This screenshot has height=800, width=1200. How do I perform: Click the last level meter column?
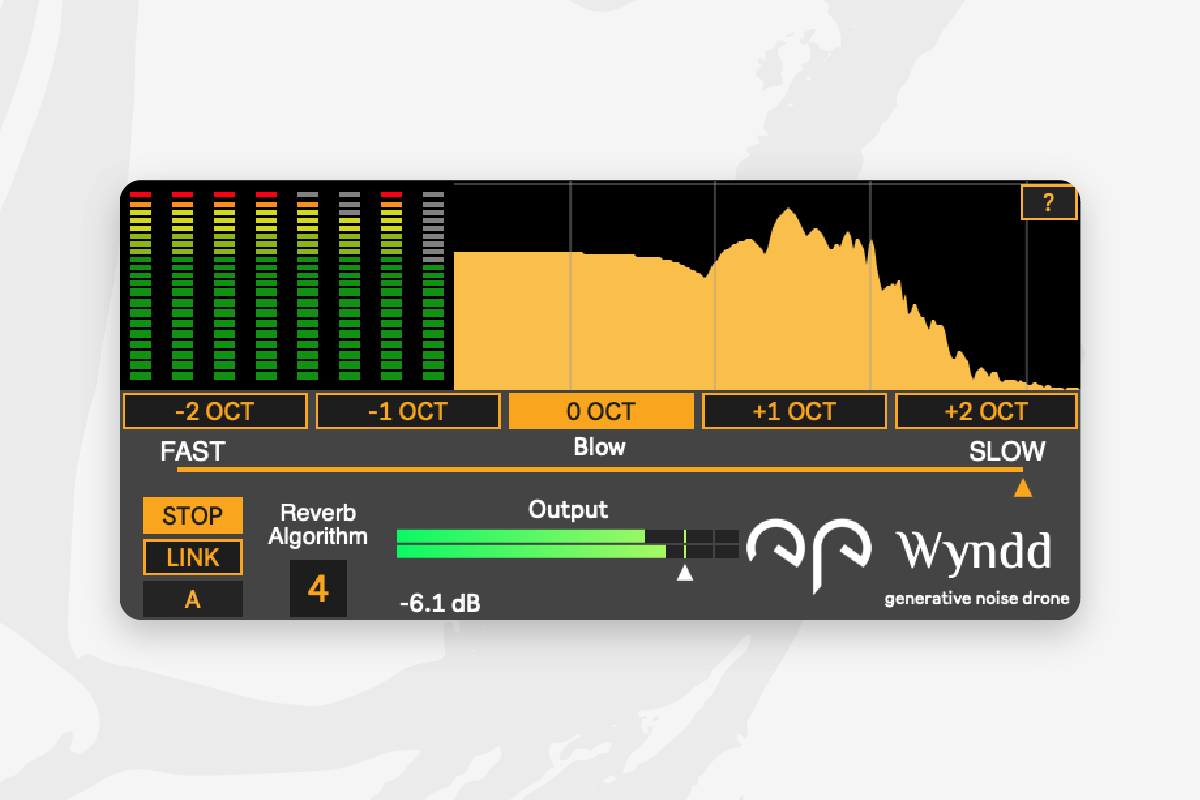pos(433,286)
